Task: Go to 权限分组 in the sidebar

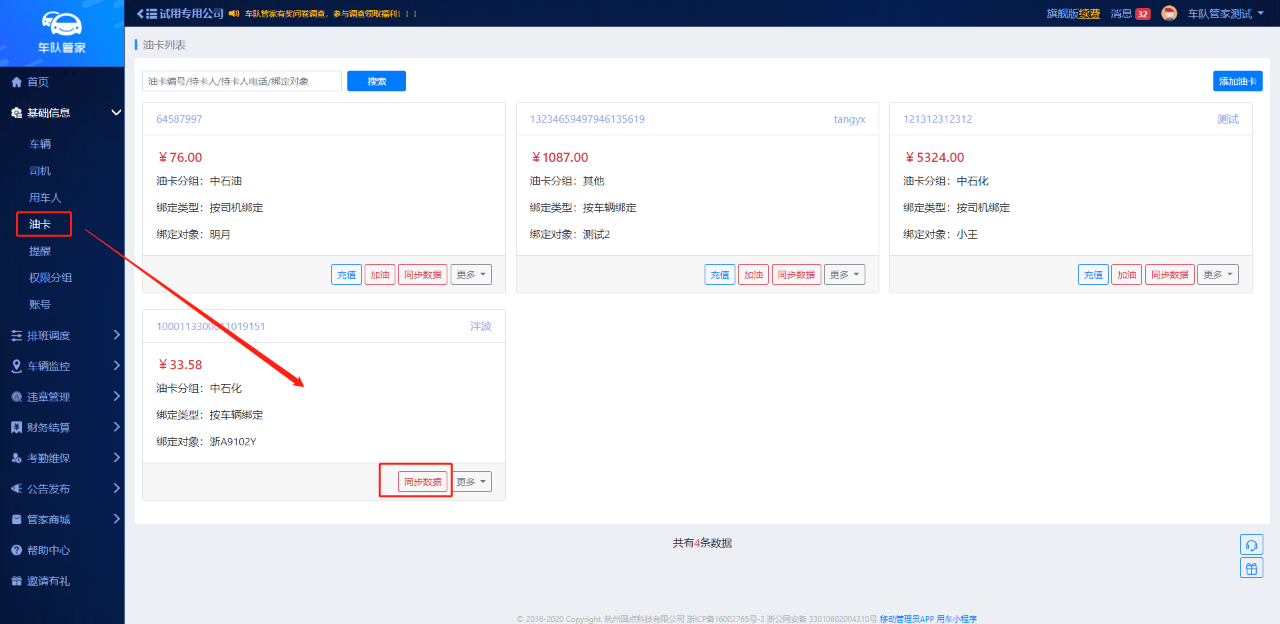Action: [x=50, y=278]
